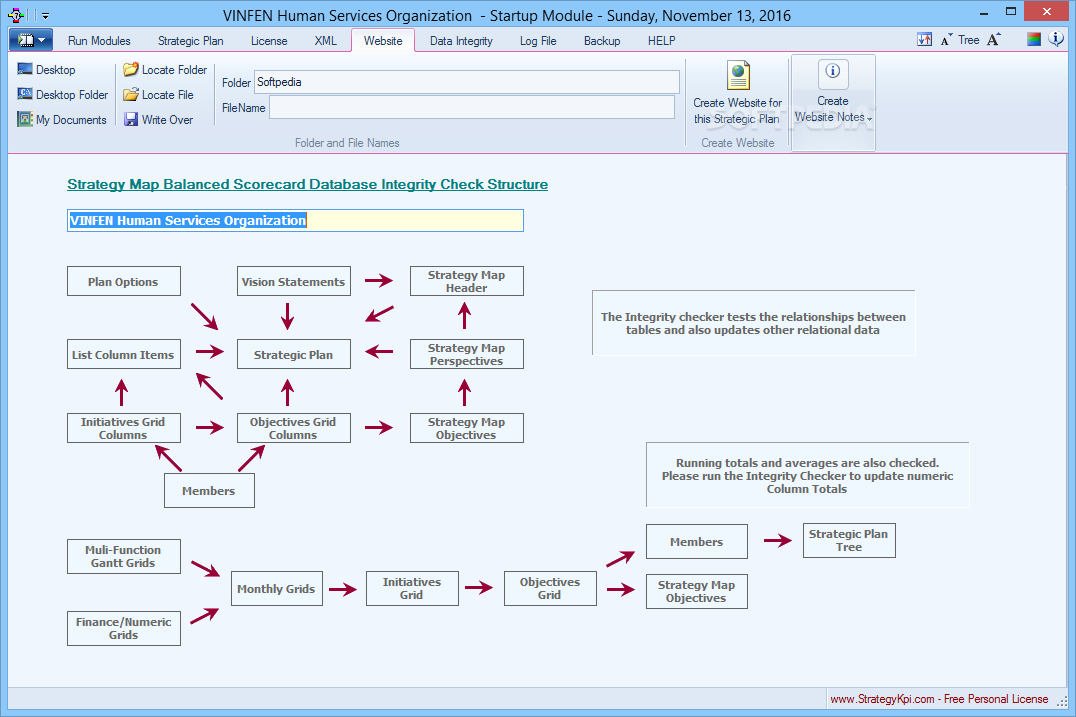Click the List Column Items box
This screenshot has width=1076, height=717.
pyautogui.click(x=124, y=354)
